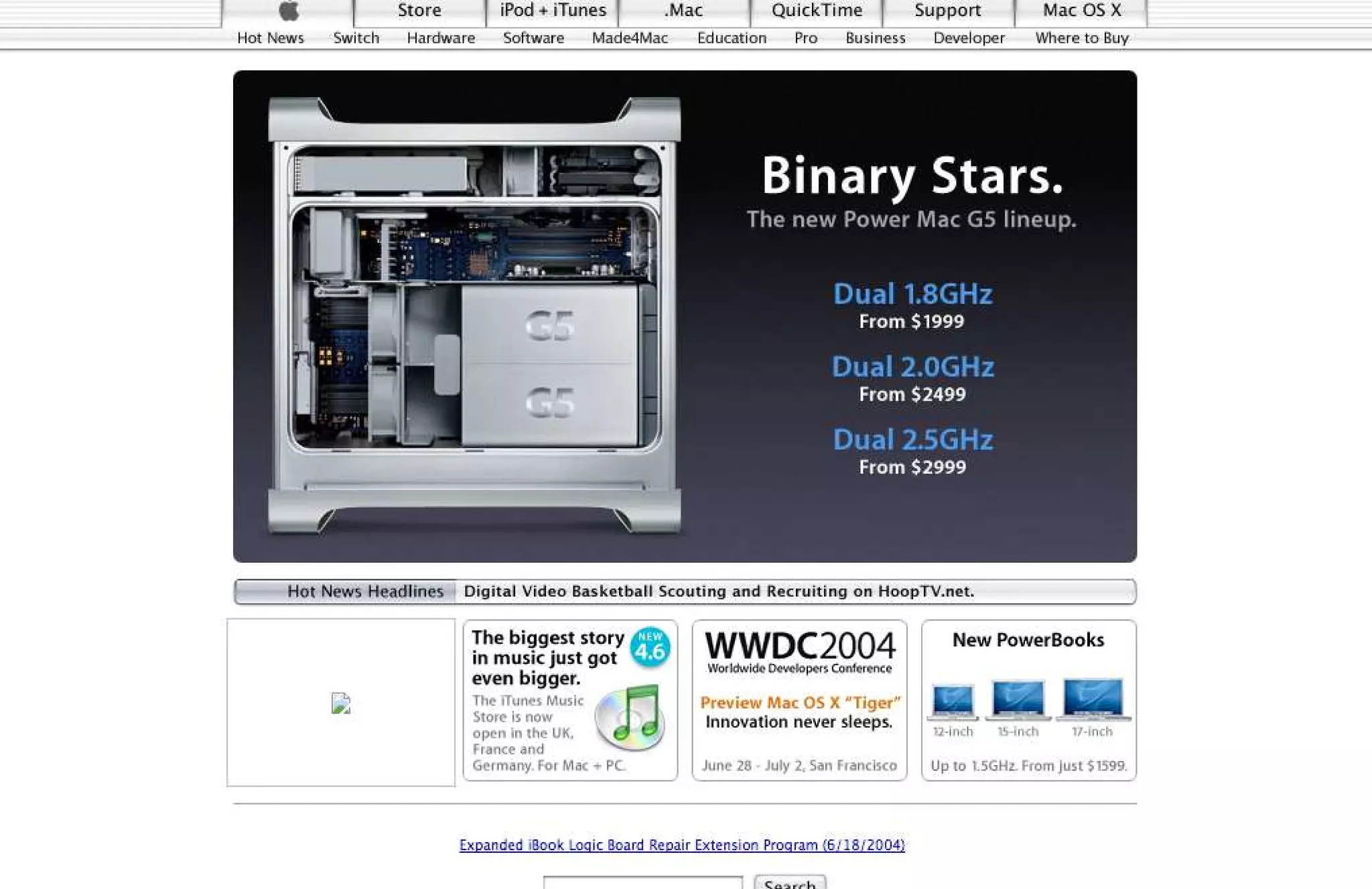Select the Dual 2.5GHz model
The image size is (1372, 889).
[912, 440]
